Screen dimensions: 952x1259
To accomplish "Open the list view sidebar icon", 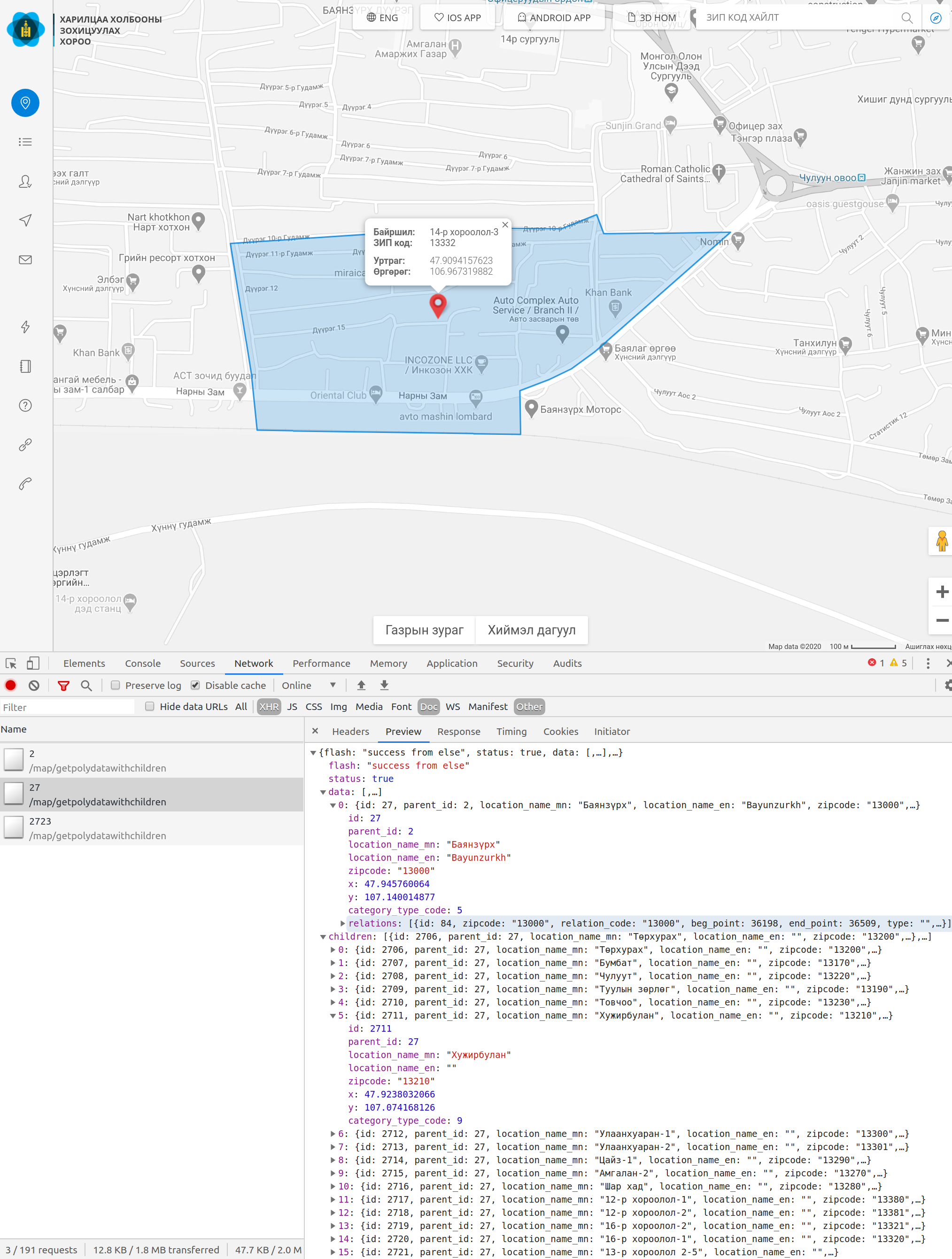I will 26,142.
